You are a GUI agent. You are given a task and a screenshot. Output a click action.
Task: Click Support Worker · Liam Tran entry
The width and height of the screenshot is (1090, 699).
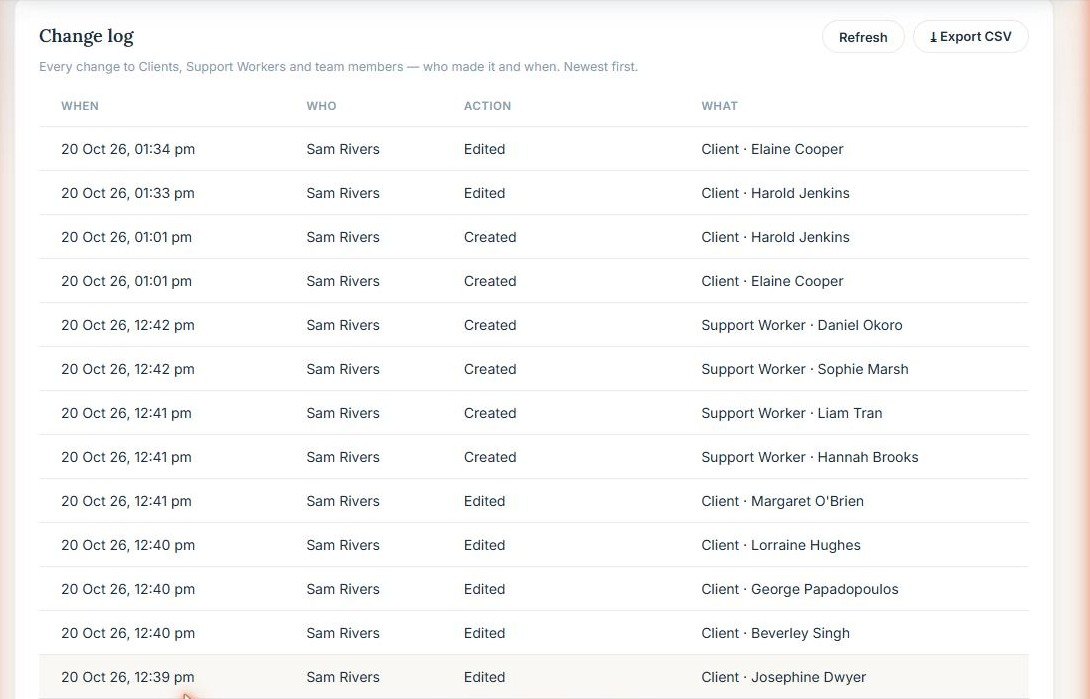pos(792,413)
